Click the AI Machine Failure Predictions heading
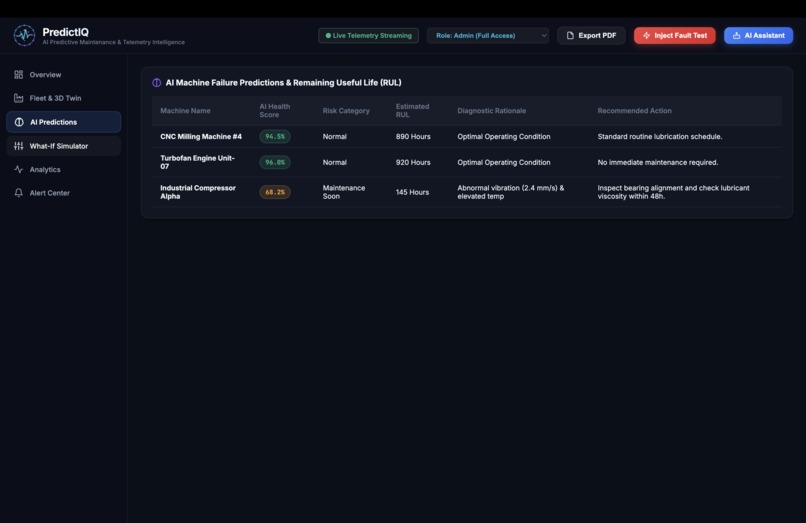This screenshot has width=806, height=523. pos(283,83)
